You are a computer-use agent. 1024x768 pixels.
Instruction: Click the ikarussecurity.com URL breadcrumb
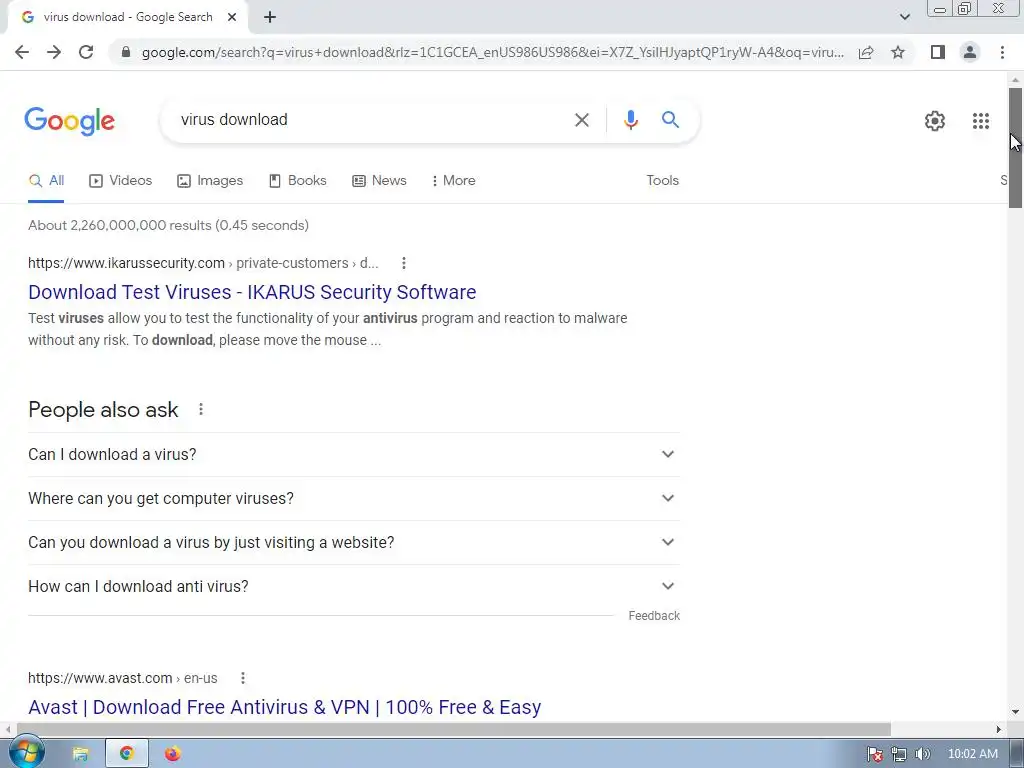(203, 263)
